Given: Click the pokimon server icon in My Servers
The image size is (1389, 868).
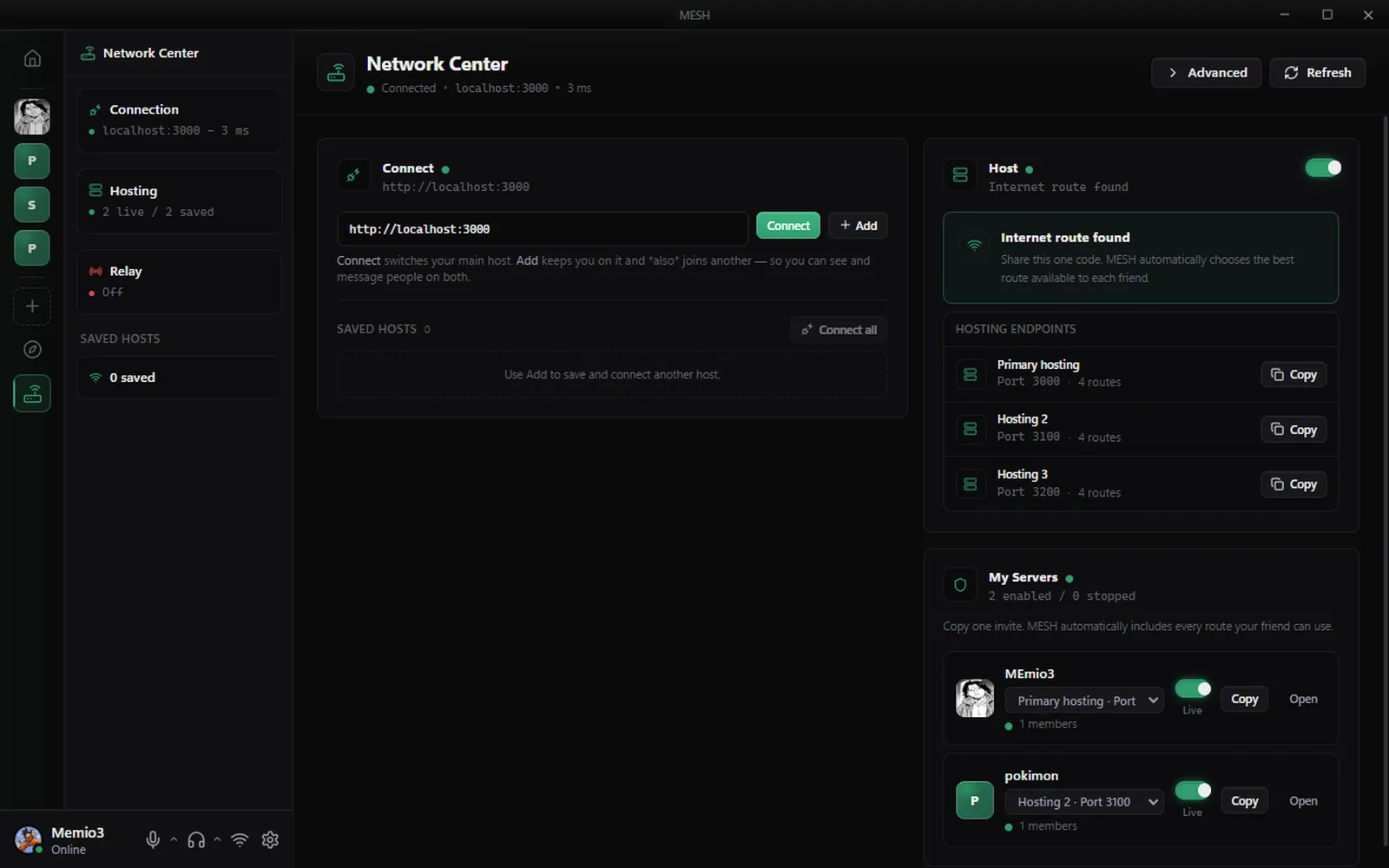Looking at the screenshot, I should pyautogui.click(x=975, y=800).
